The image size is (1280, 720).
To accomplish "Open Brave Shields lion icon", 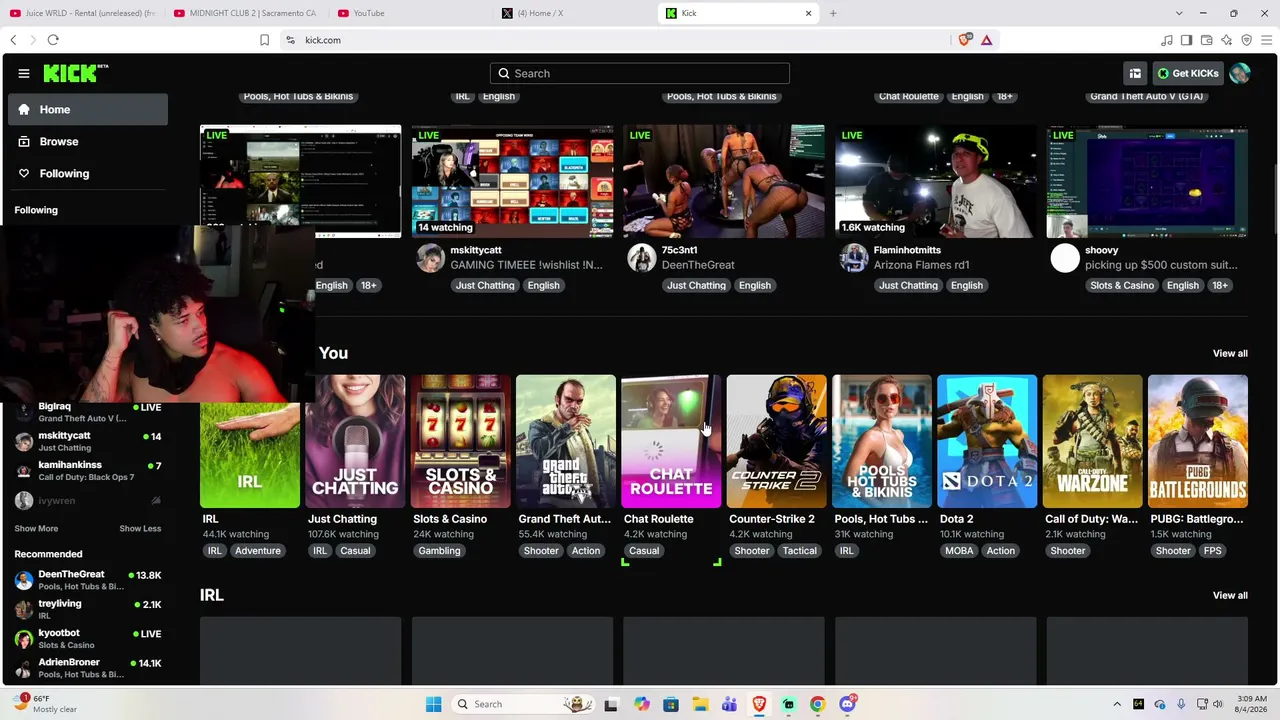I will 964,40.
